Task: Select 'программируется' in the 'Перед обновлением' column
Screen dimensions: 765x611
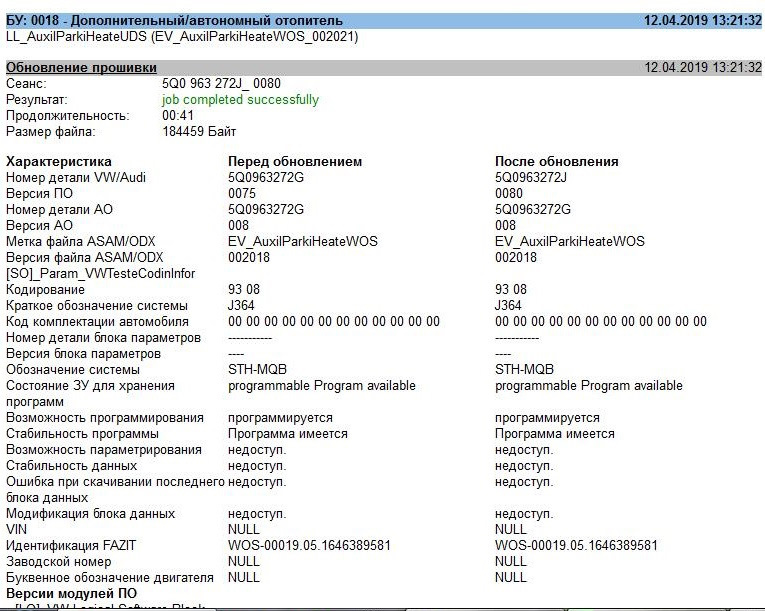Action: pyautogui.click(x=280, y=418)
